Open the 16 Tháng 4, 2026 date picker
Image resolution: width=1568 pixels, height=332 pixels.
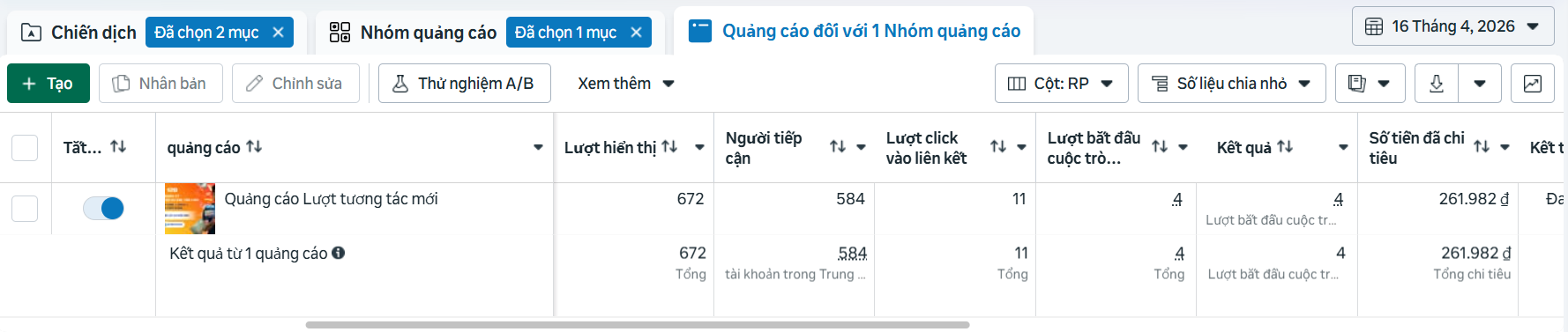1452,26
